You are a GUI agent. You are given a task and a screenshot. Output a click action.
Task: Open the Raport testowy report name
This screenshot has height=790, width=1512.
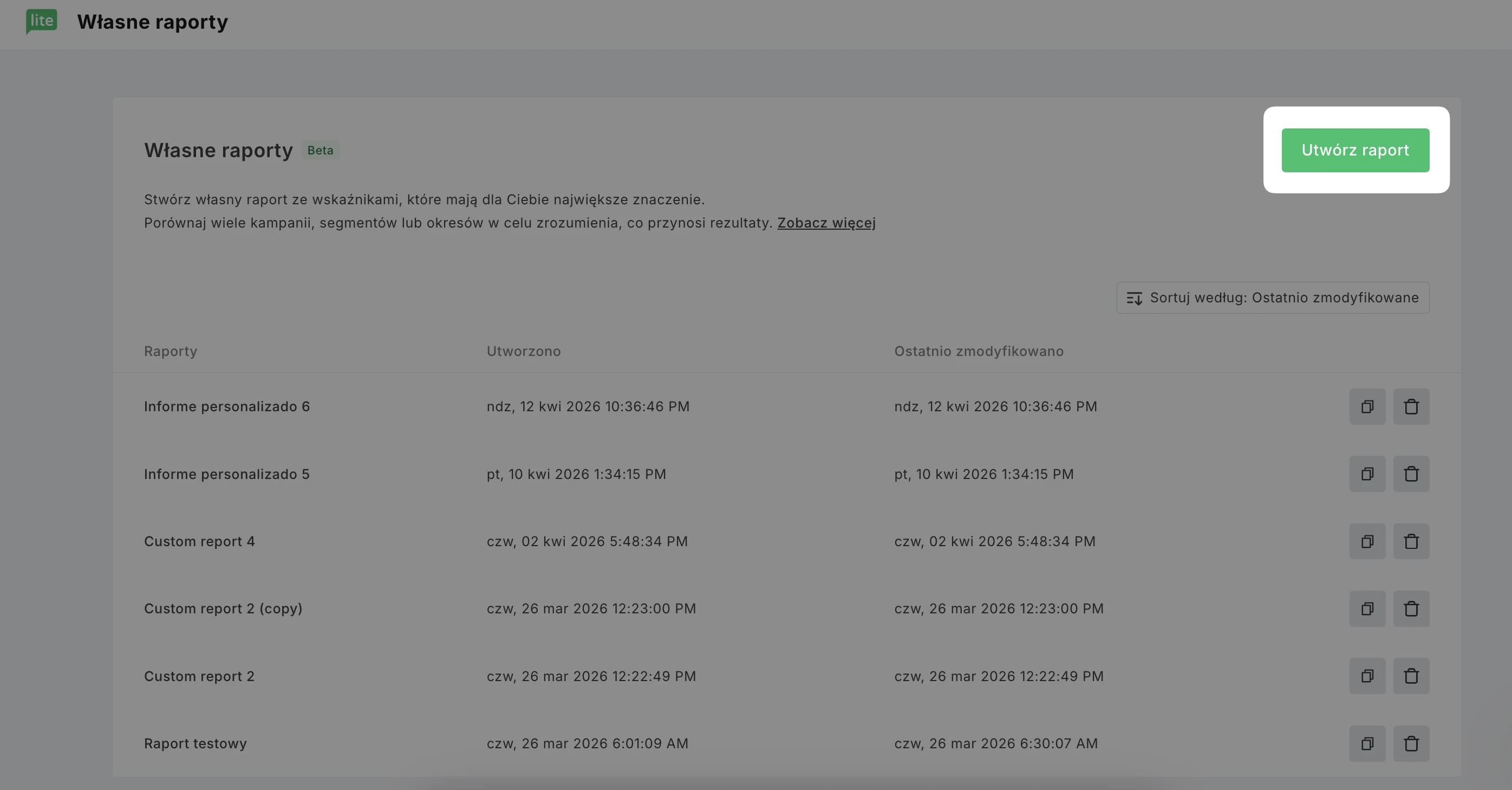pos(195,743)
